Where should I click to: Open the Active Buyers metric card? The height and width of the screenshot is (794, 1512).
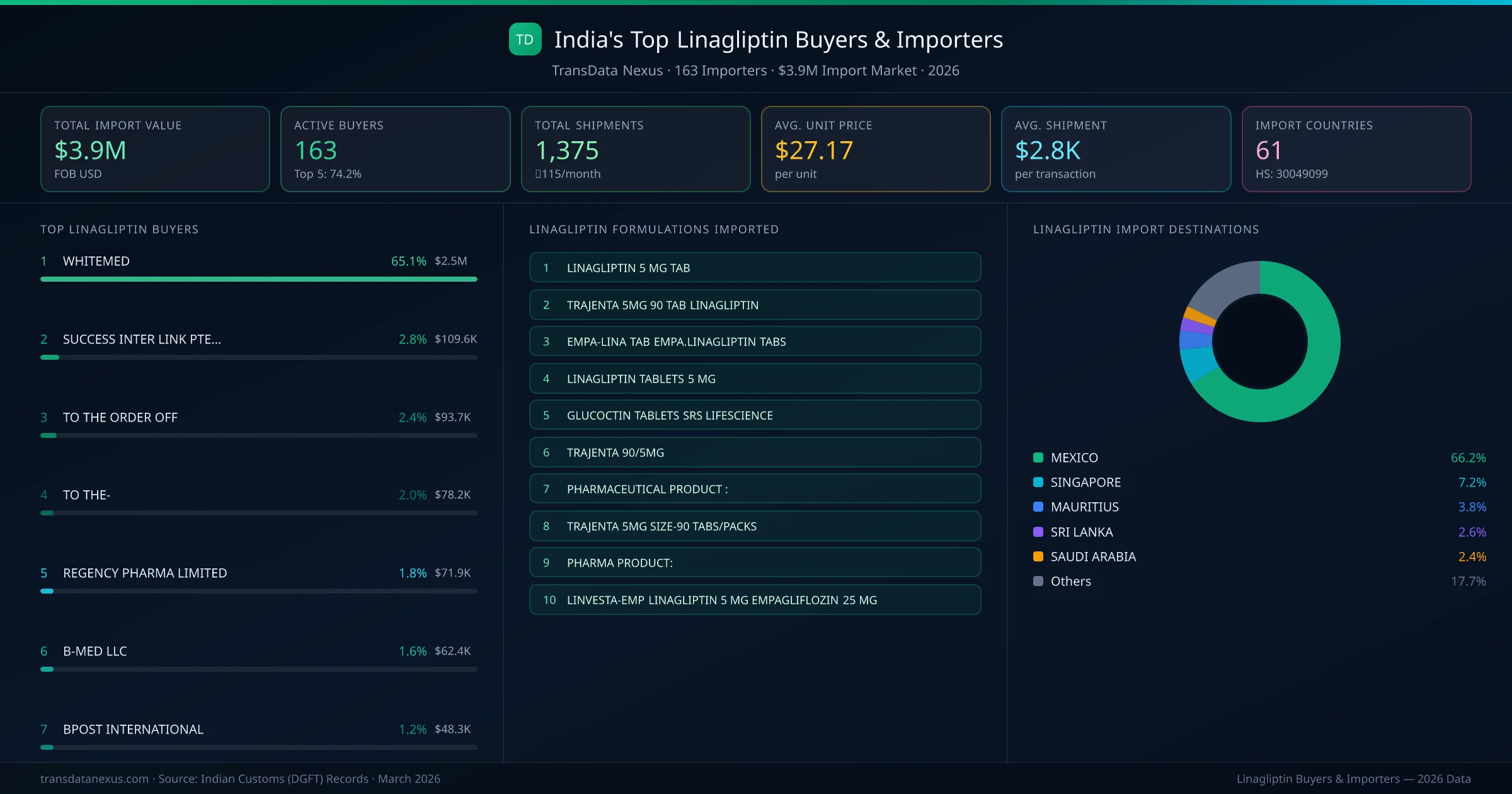[x=395, y=149]
